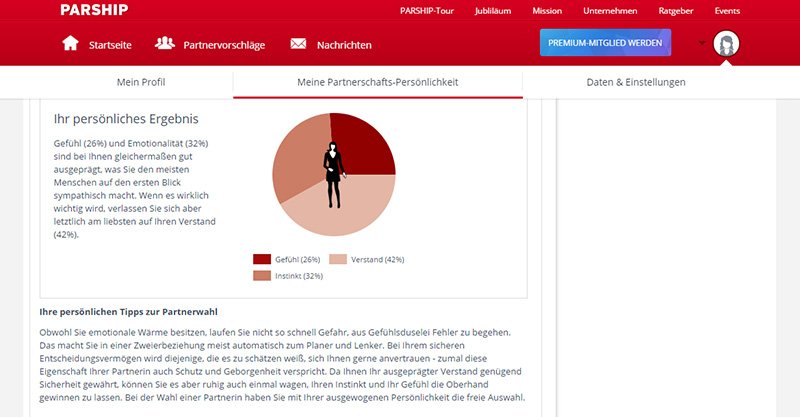The height and width of the screenshot is (417, 800).
Task: Click the PARSHIP logo
Action: point(94,10)
